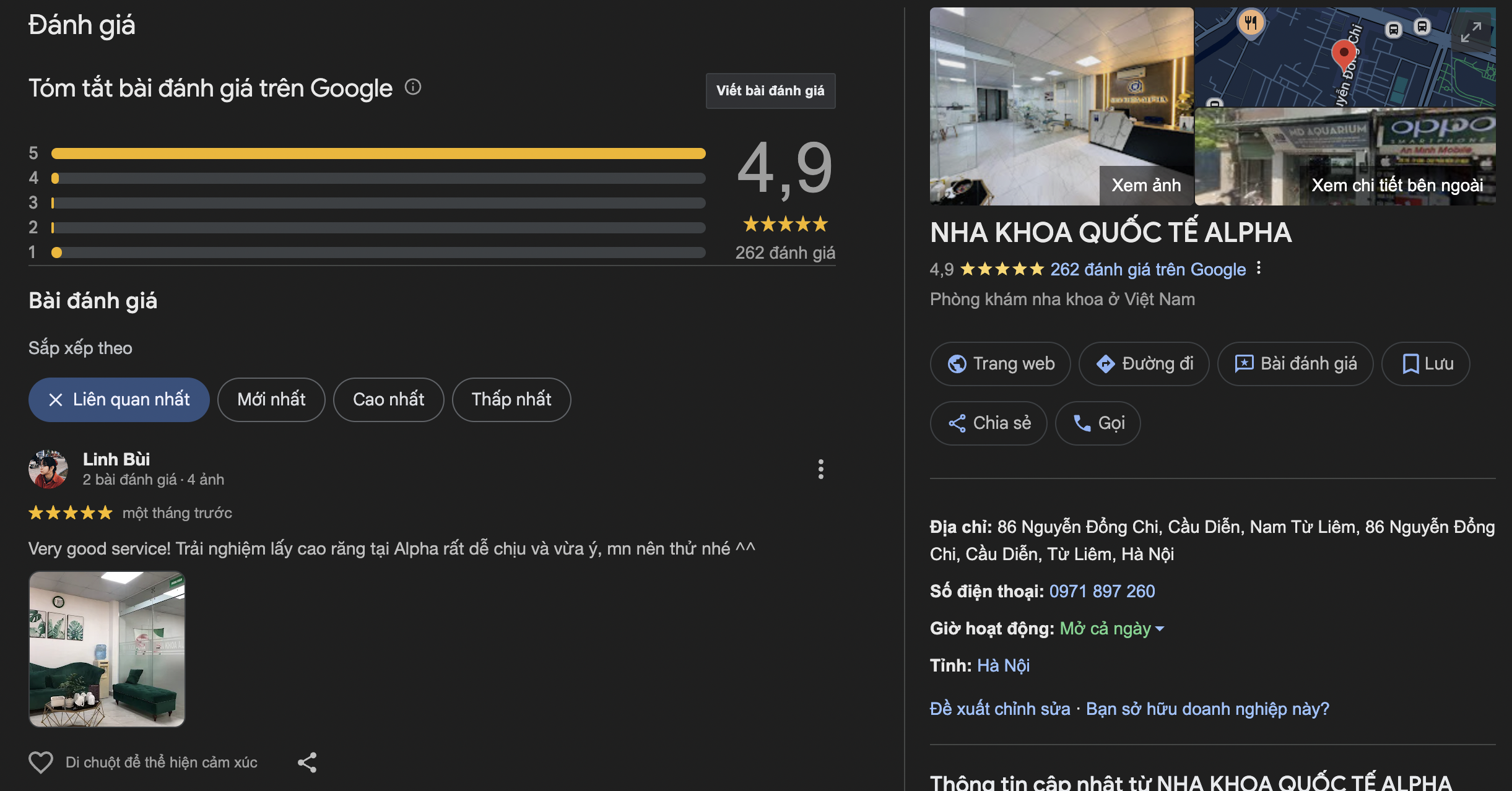Open the three-dot menu next to Google reviews count

[x=1259, y=268]
